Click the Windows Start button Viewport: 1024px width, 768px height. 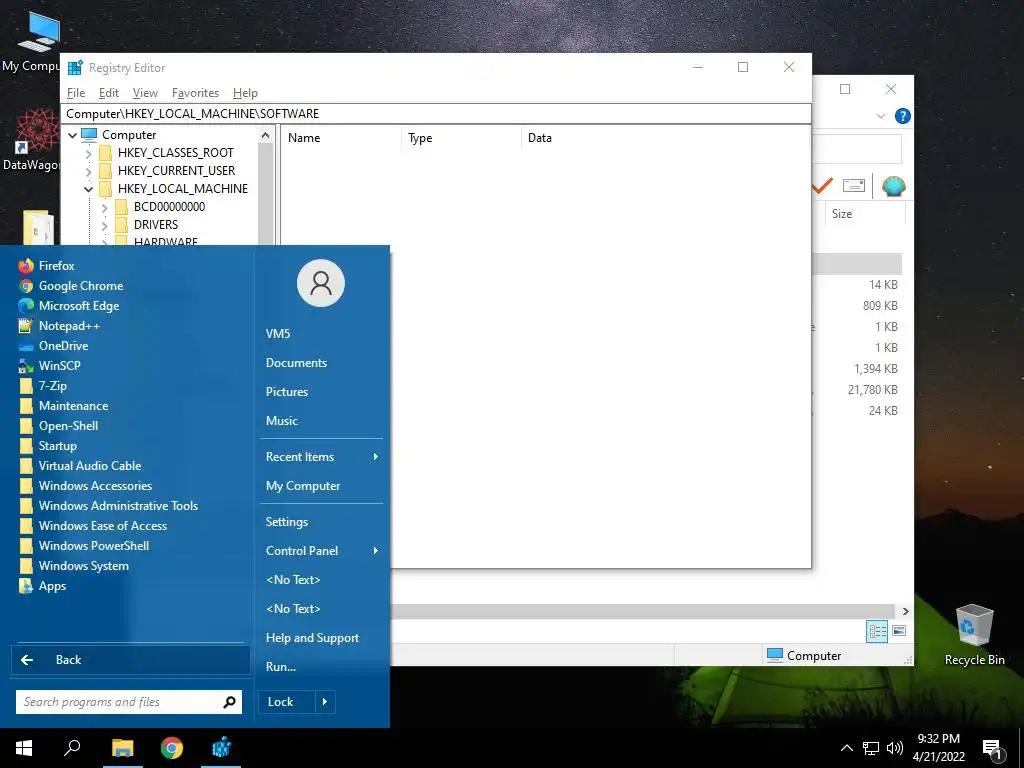click(24, 748)
